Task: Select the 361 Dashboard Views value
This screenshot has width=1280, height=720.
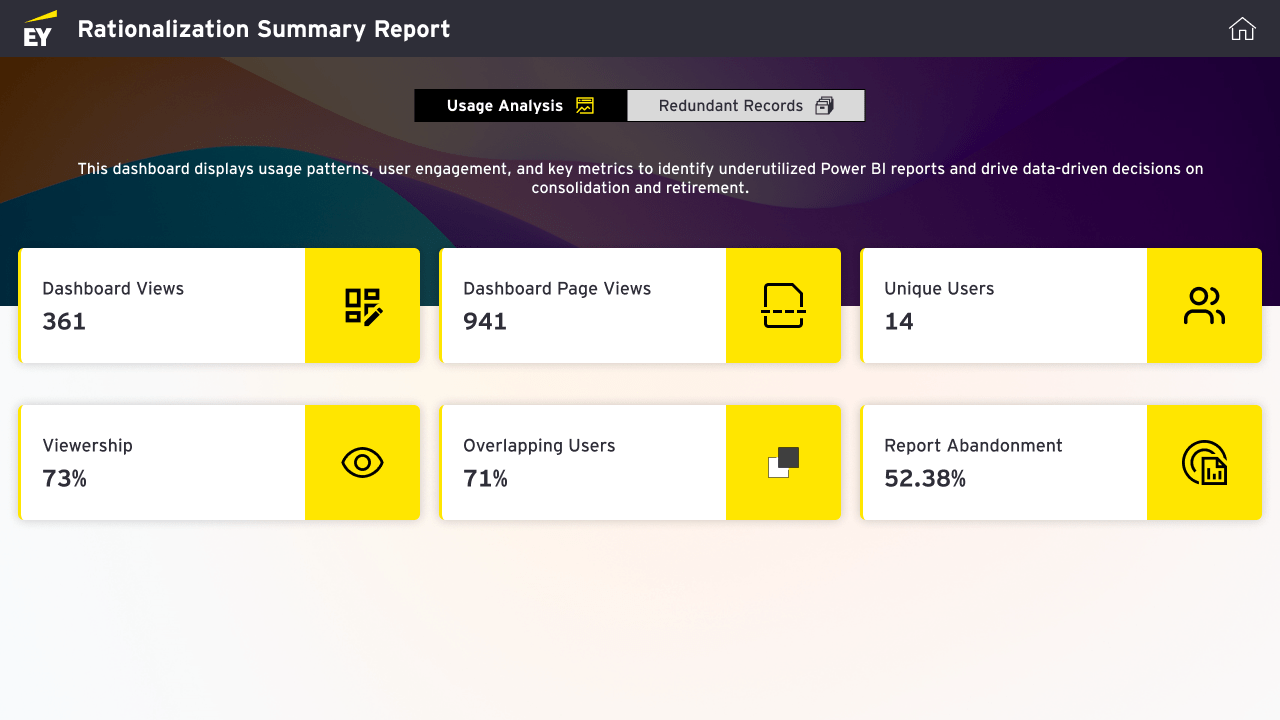Action: (x=64, y=322)
